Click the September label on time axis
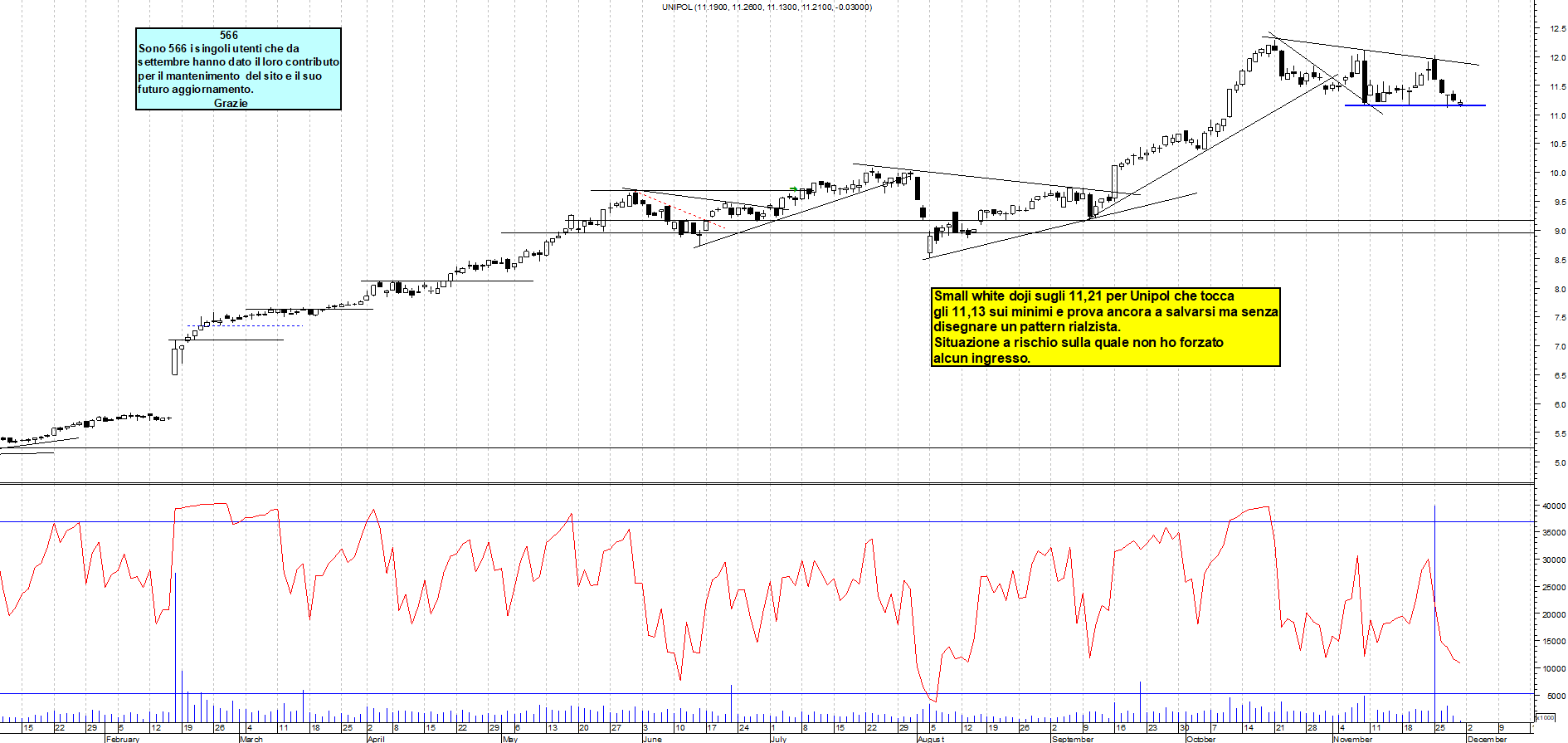The image size is (1568, 743). pyautogui.click(x=1073, y=739)
